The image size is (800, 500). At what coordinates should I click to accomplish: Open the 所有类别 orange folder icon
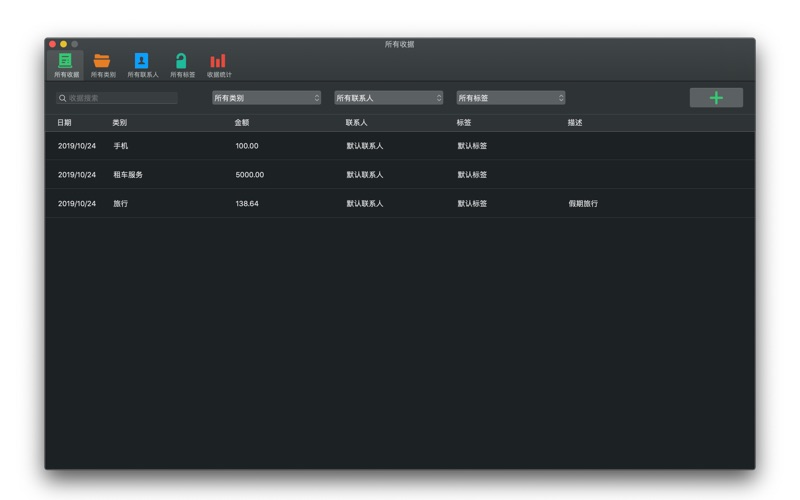(103, 62)
